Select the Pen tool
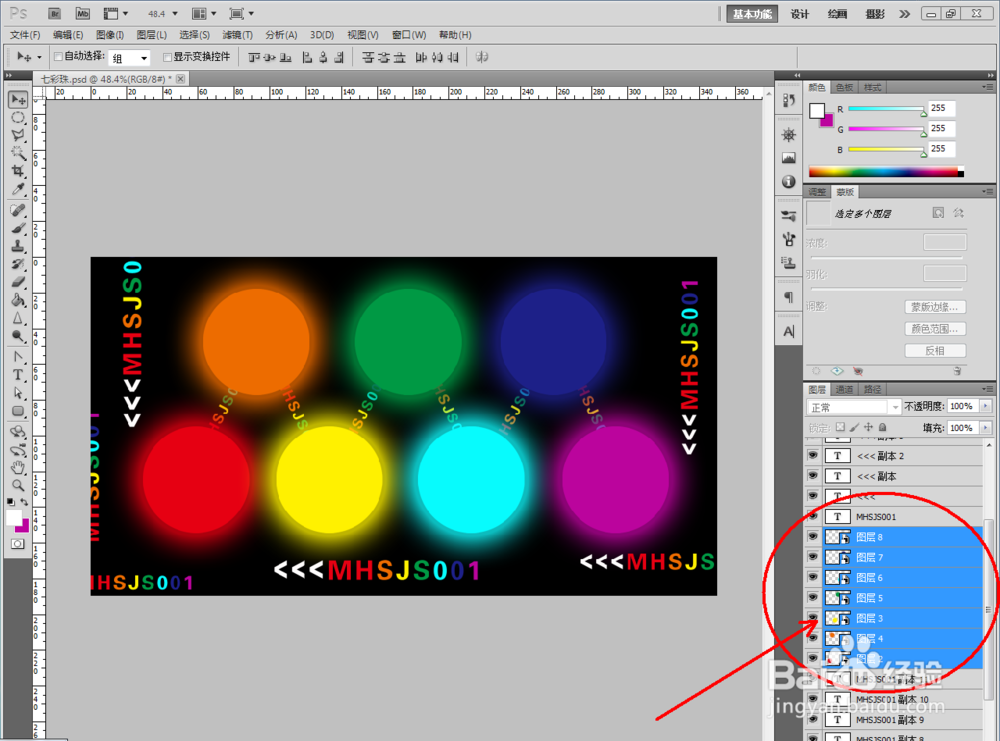This screenshot has height=741, width=1000. 18,357
